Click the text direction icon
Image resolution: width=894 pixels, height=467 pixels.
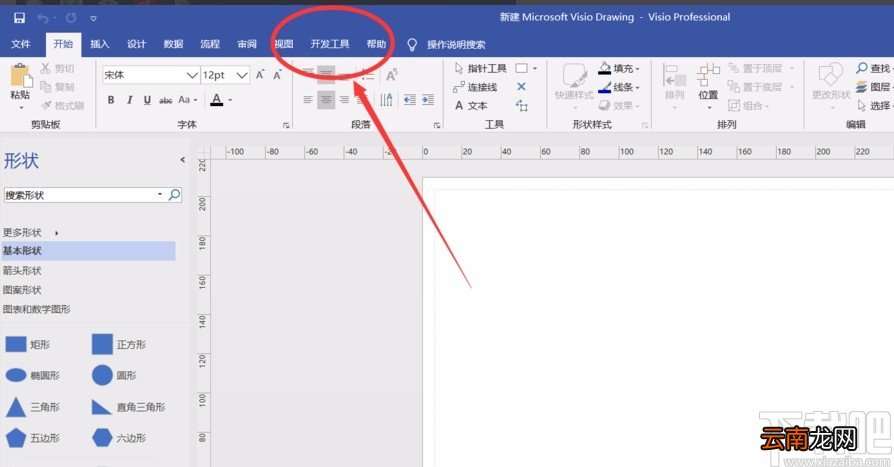[x=386, y=100]
